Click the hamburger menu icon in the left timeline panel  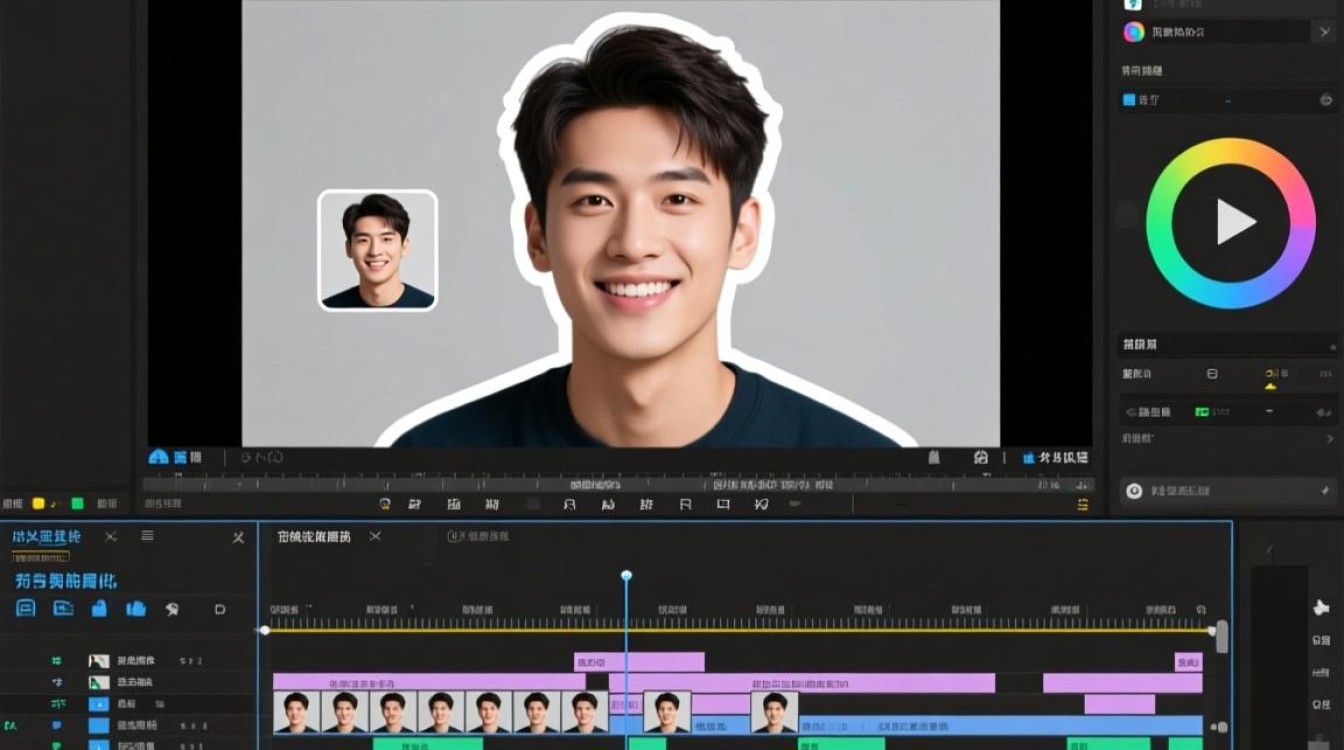147,536
